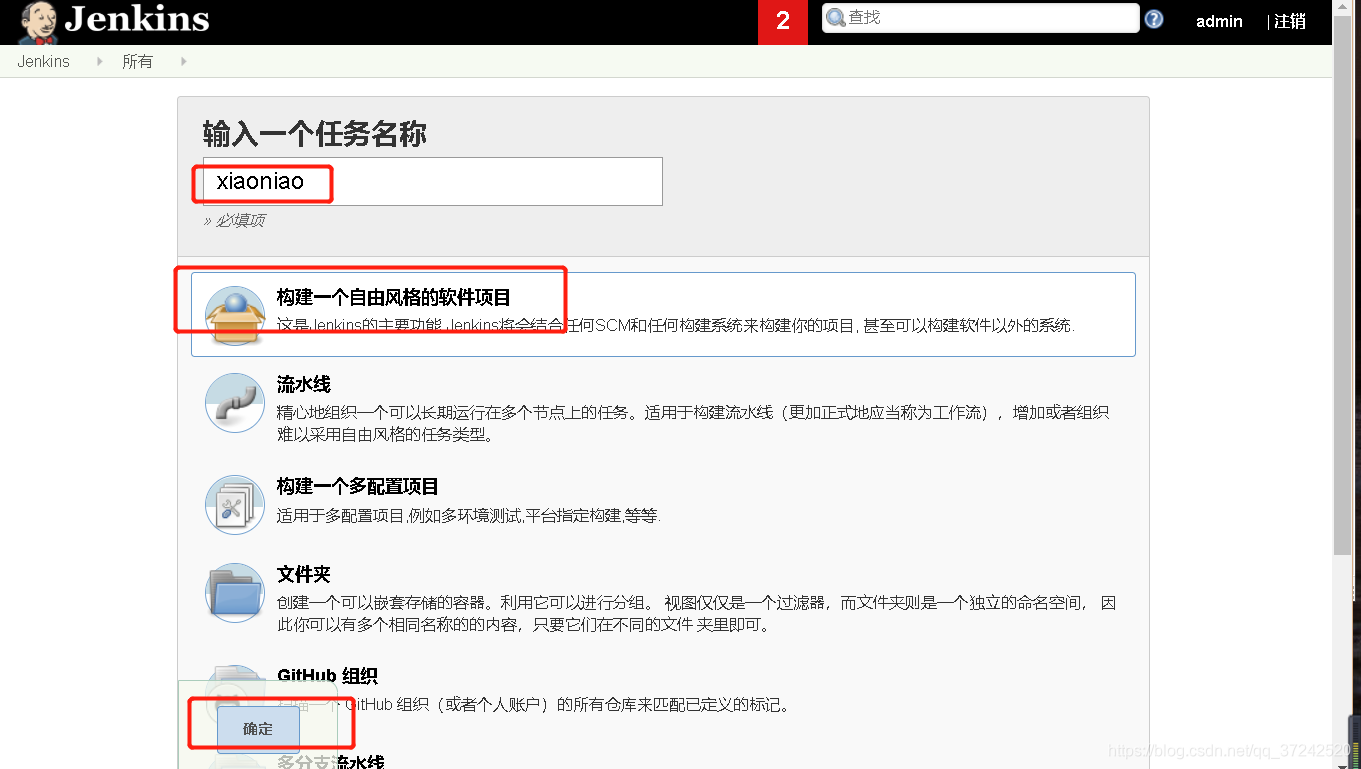Click the 确定 confirm button
The image size is (1361, 769).
click(258, 729)
